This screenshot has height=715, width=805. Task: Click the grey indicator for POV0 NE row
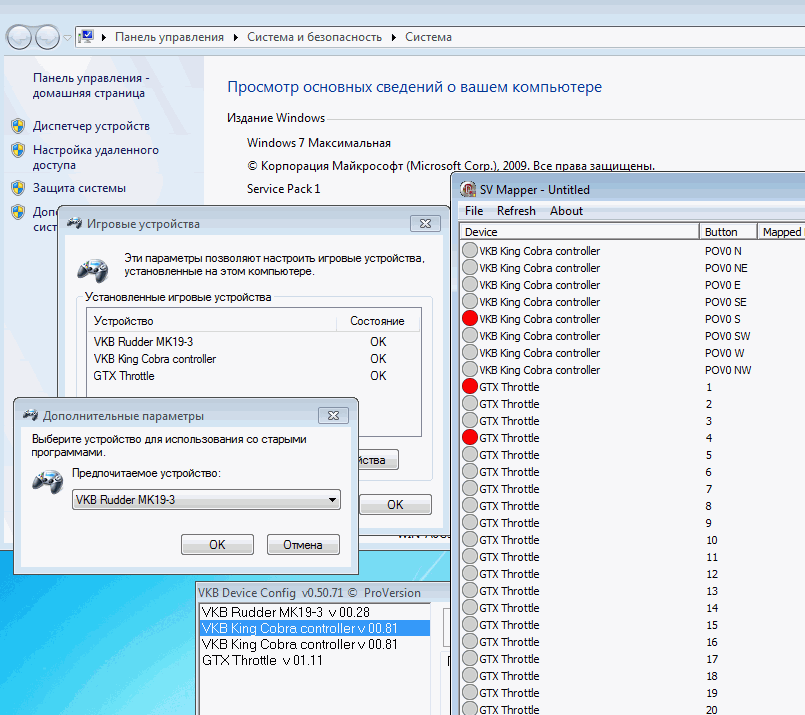click(x=470, y=267)
